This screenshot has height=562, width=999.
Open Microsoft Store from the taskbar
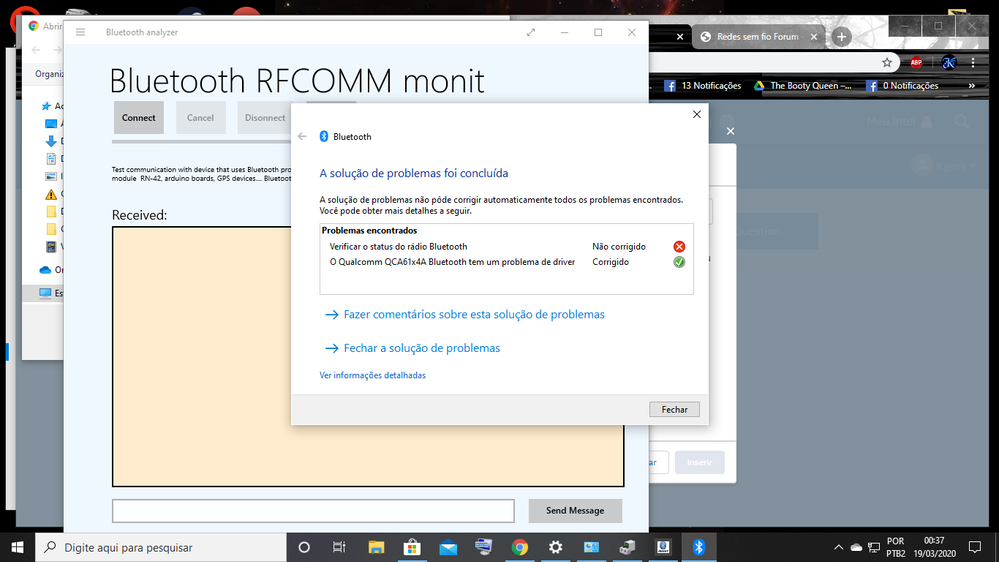click(x=412, y=547)
